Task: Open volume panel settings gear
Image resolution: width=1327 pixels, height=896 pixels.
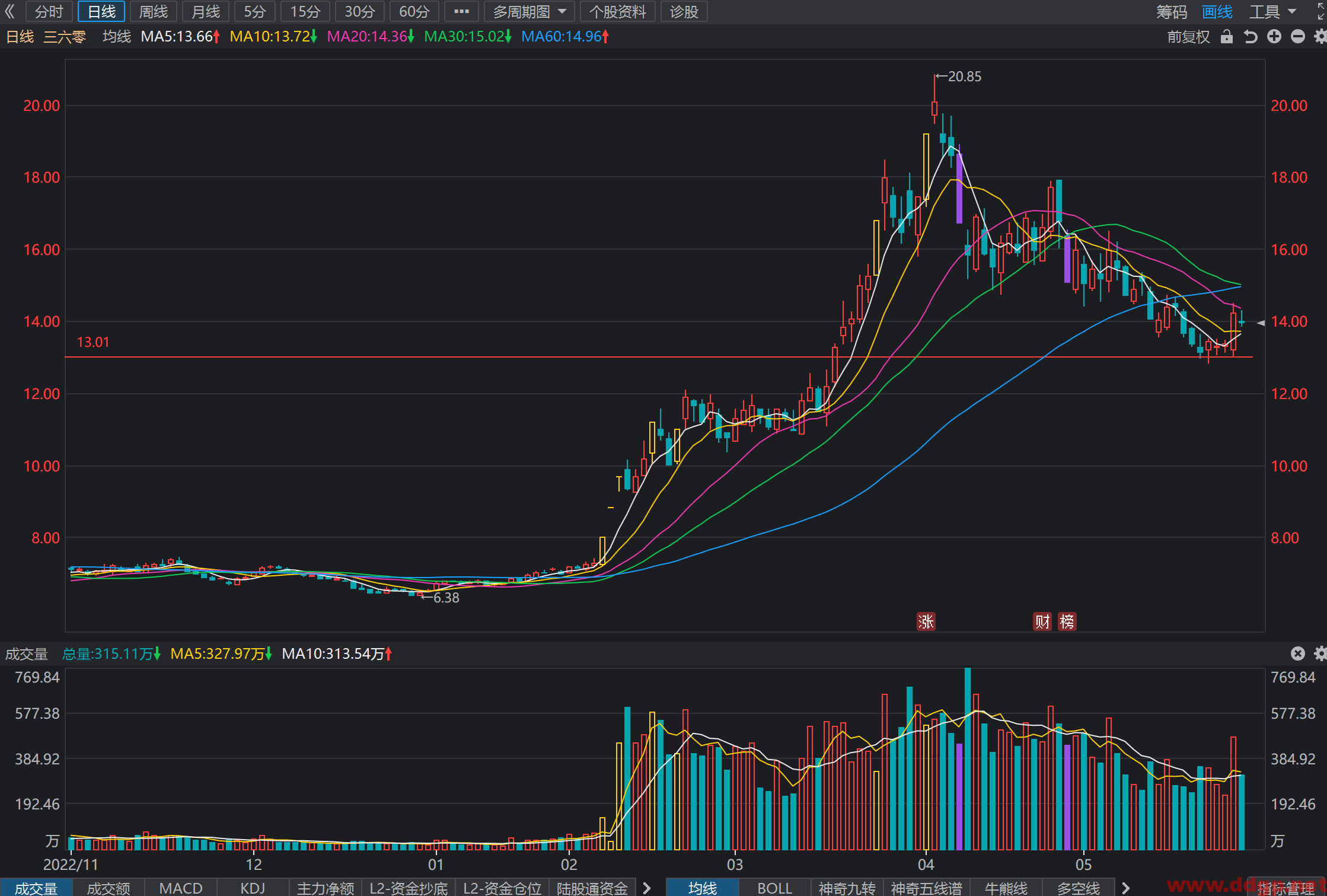Action: pos(1320,653)
